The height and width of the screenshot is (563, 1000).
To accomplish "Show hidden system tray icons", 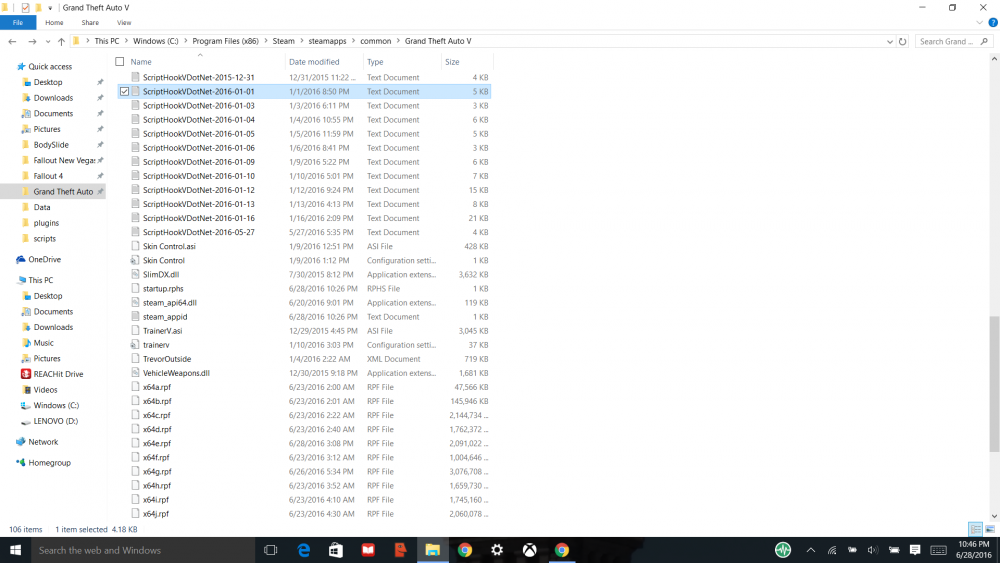I will (811, 550).
